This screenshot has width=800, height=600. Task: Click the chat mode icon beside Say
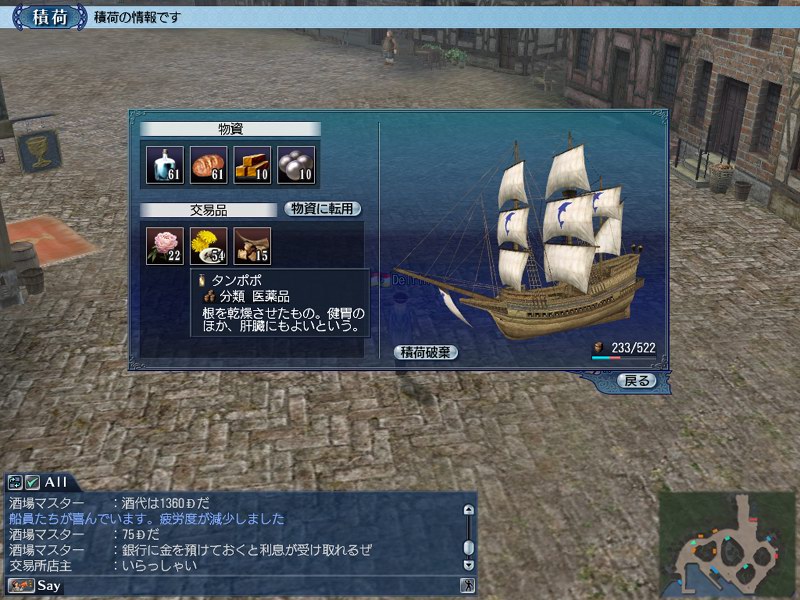(x=21, y=585)
